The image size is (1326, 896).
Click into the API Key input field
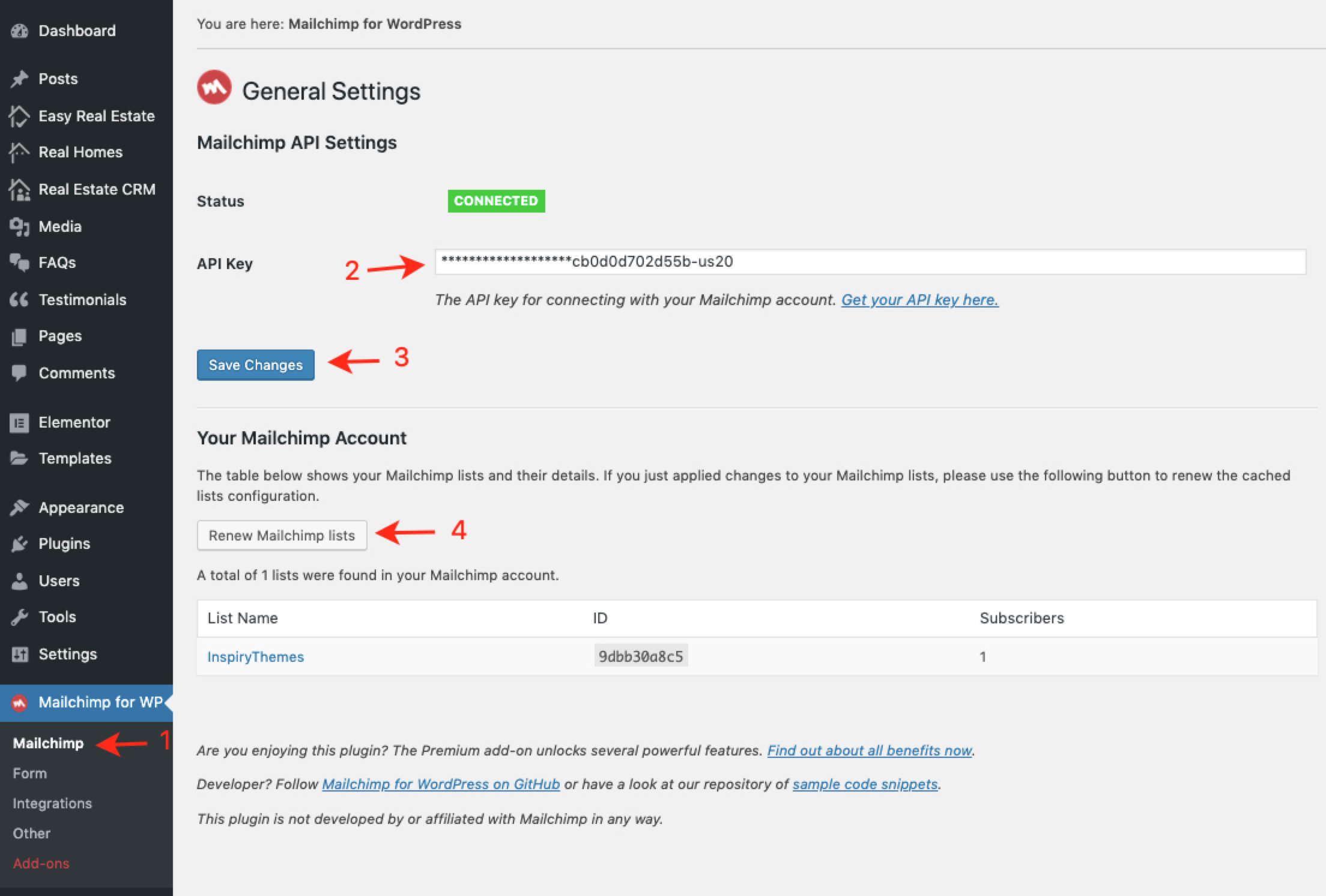[870, 262]
